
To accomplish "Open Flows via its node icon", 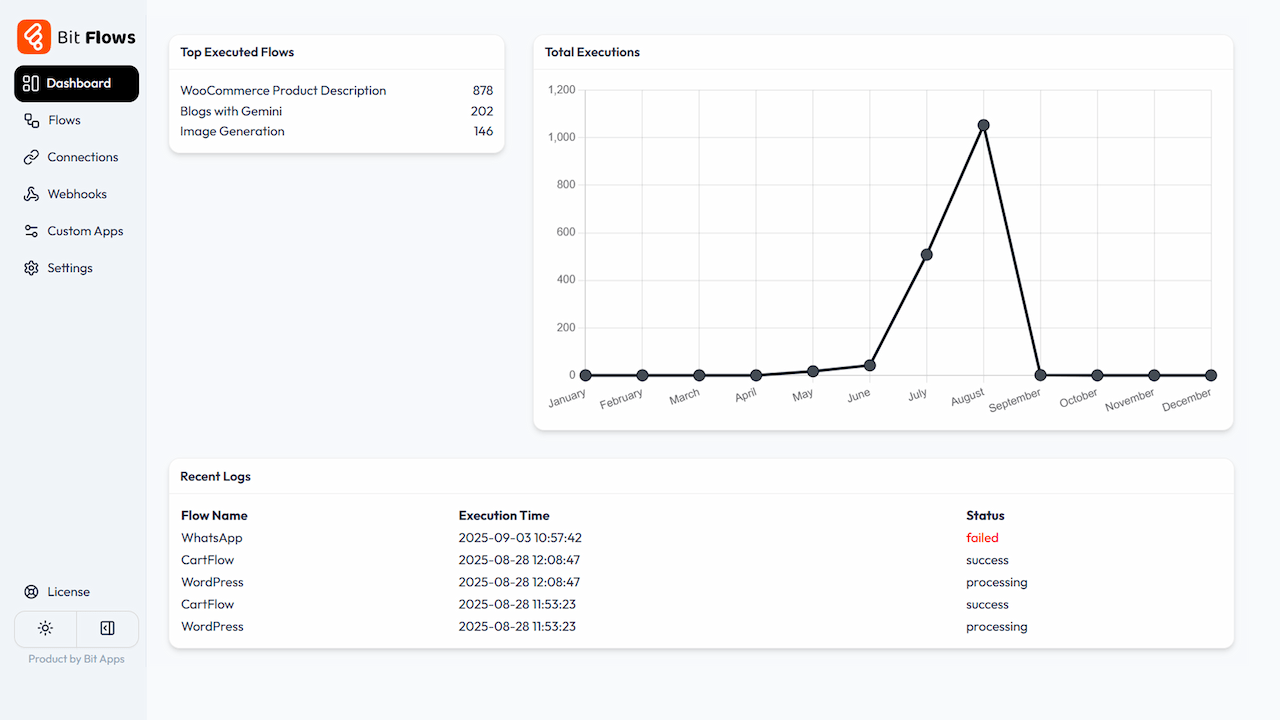I will pos(31,120).
